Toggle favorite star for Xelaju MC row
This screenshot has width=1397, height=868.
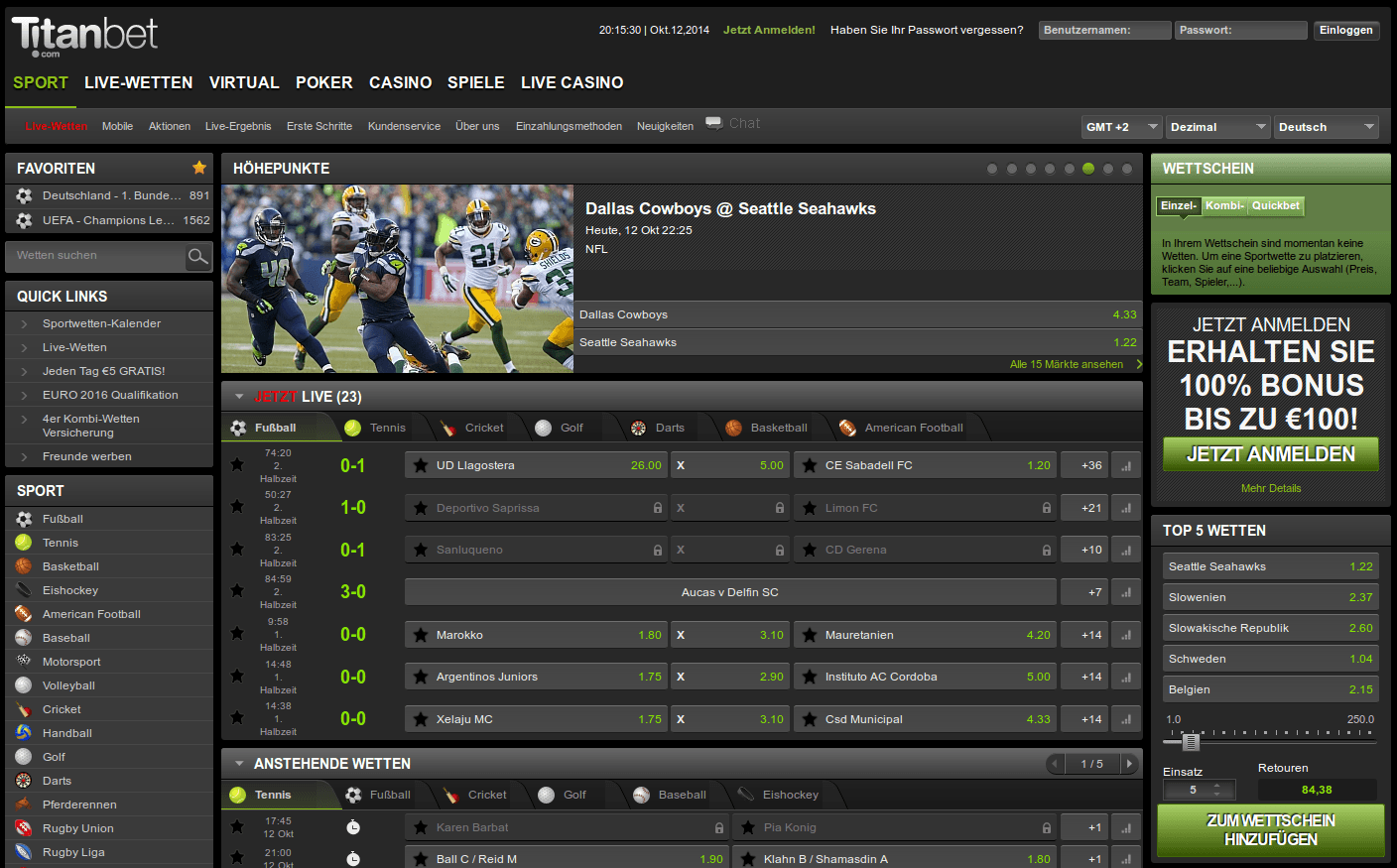pyautogui.click(x=237, y=717)
